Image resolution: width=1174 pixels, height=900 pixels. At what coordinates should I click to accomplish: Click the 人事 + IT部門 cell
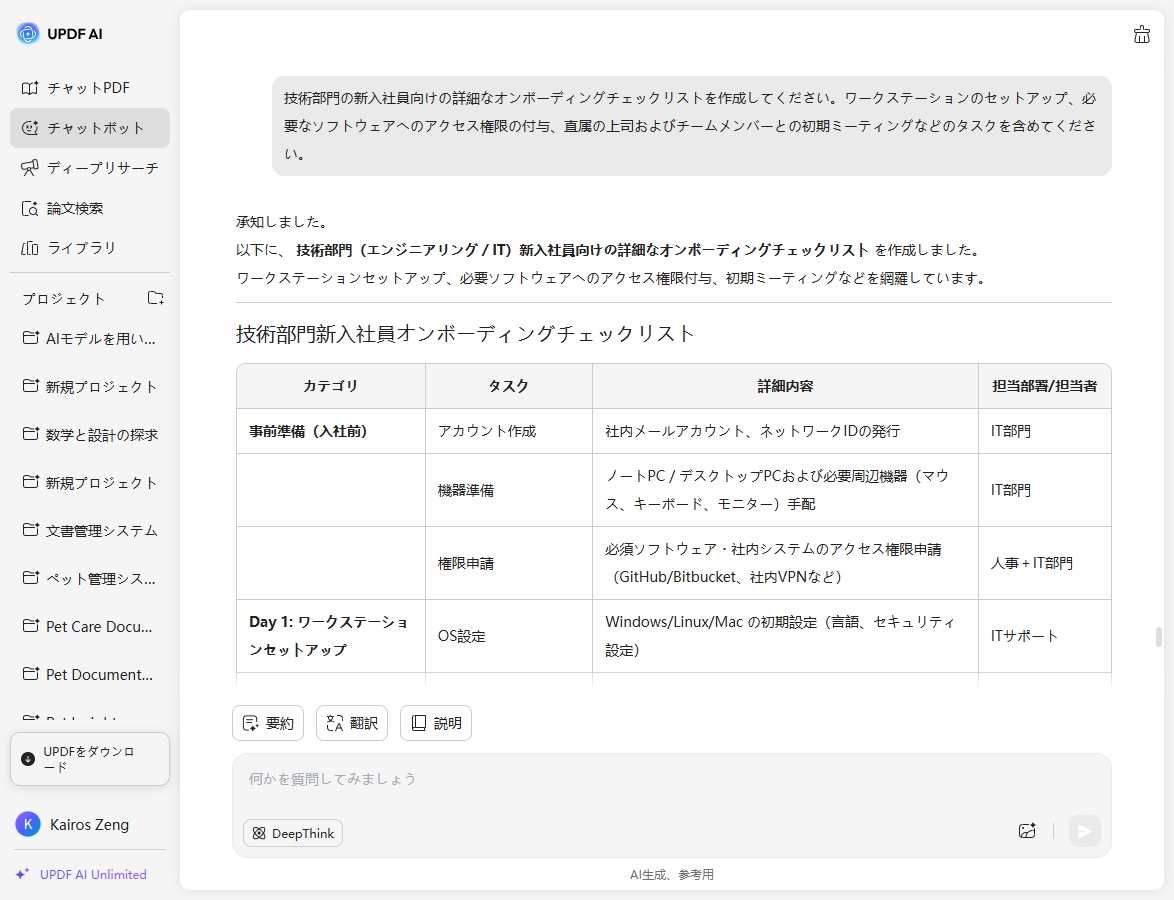point(1044,563)
